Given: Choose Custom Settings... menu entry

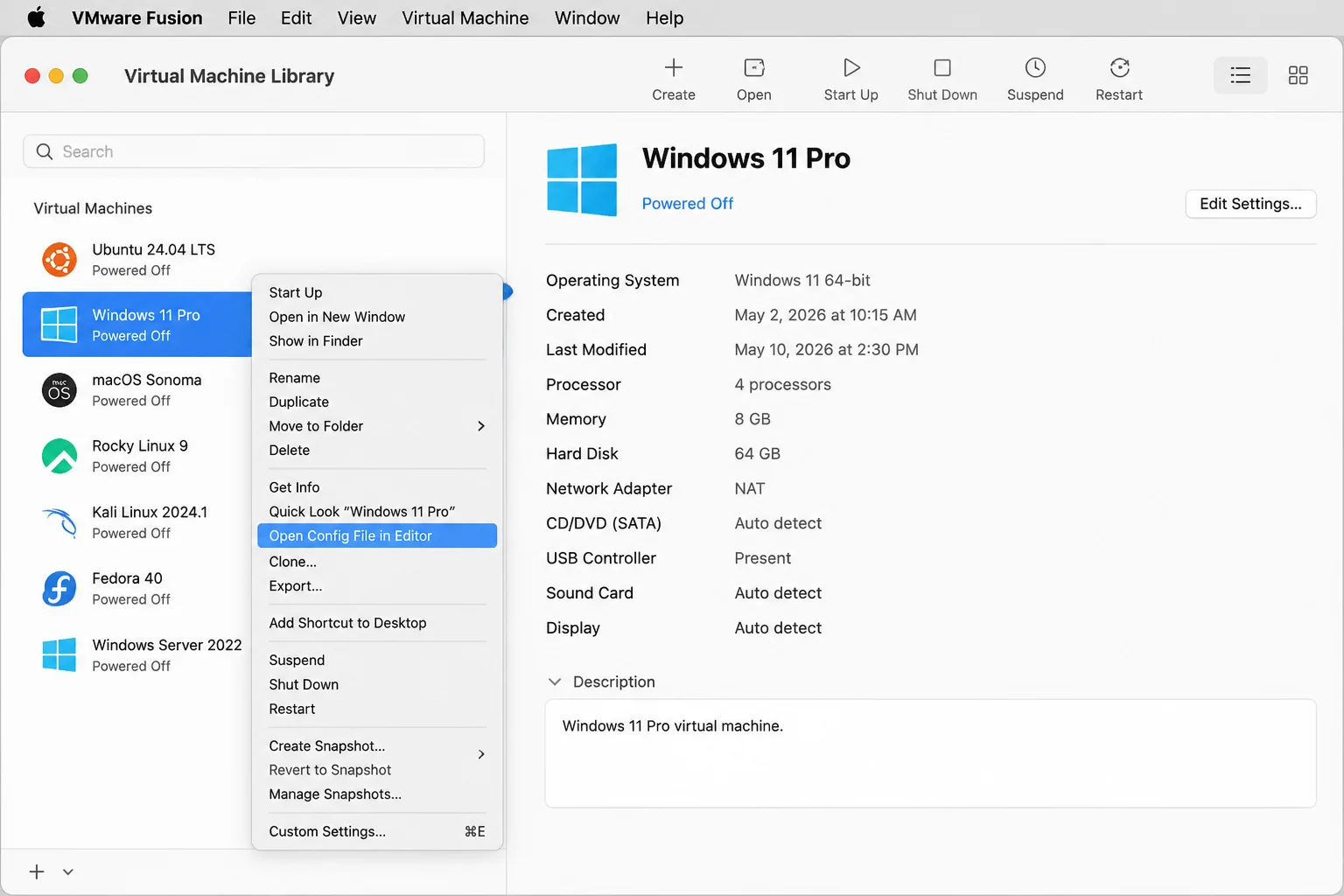Looking at the screenshot, I should 377,831.
